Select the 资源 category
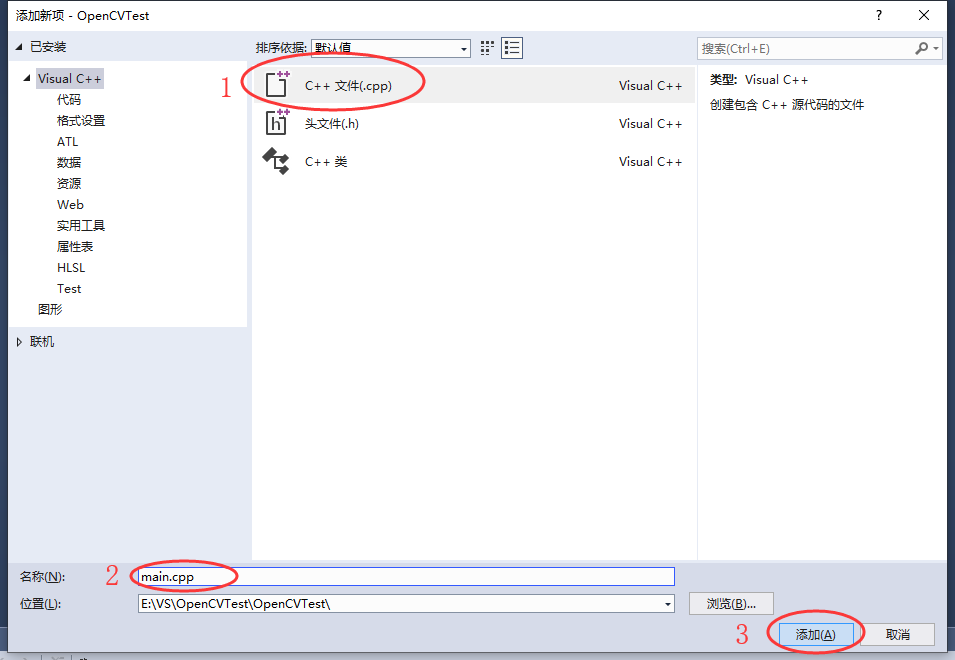Viewport: 955px width, 660px height. pyautogui.click(x=69, y=183)
